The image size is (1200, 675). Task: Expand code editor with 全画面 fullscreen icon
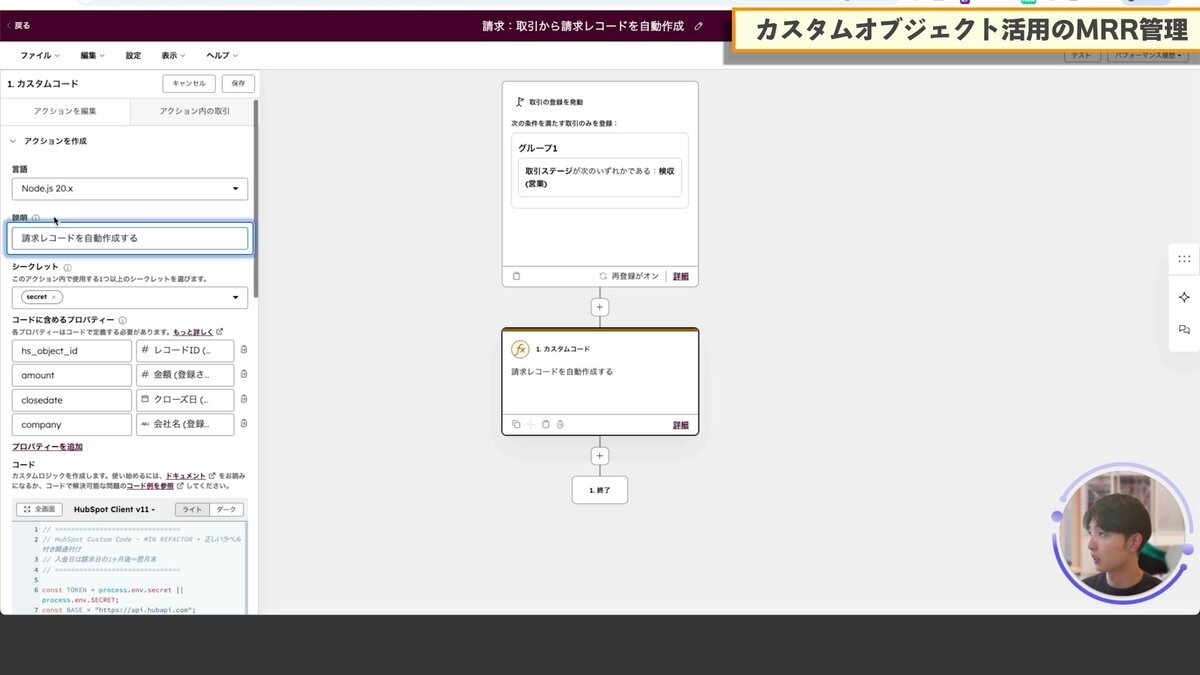pos(40,509)
